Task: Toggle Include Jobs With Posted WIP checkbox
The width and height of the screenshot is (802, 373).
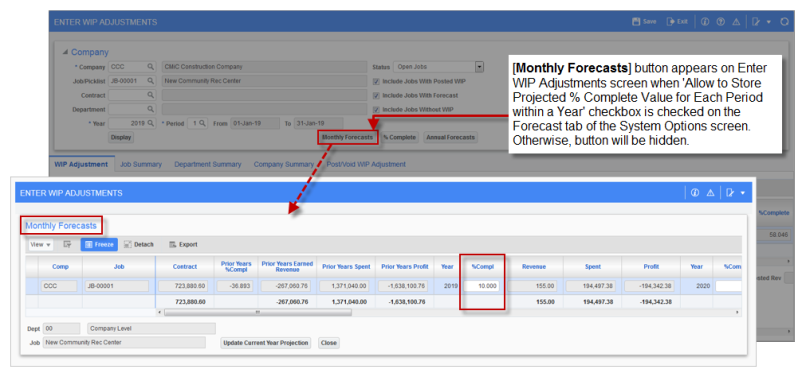Action: (x=376, y=81)
